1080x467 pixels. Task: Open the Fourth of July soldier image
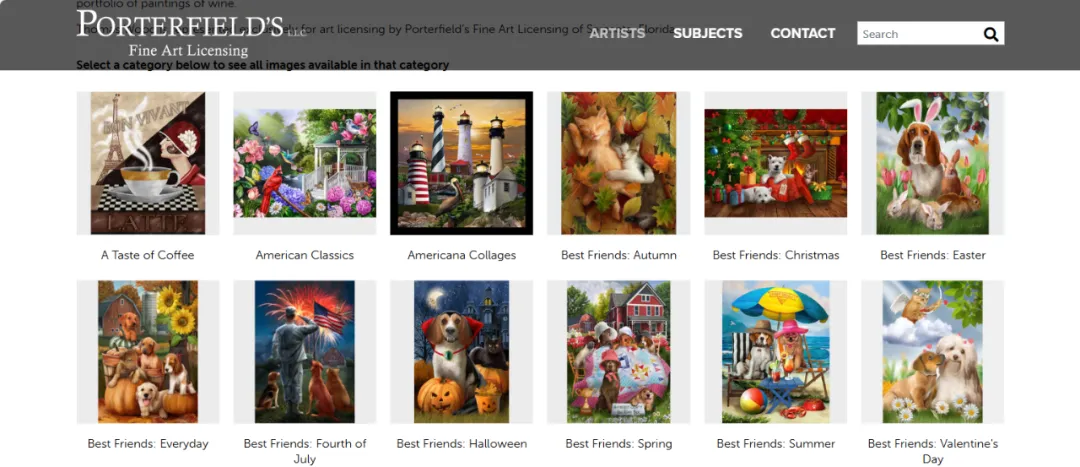coord(304,351)
